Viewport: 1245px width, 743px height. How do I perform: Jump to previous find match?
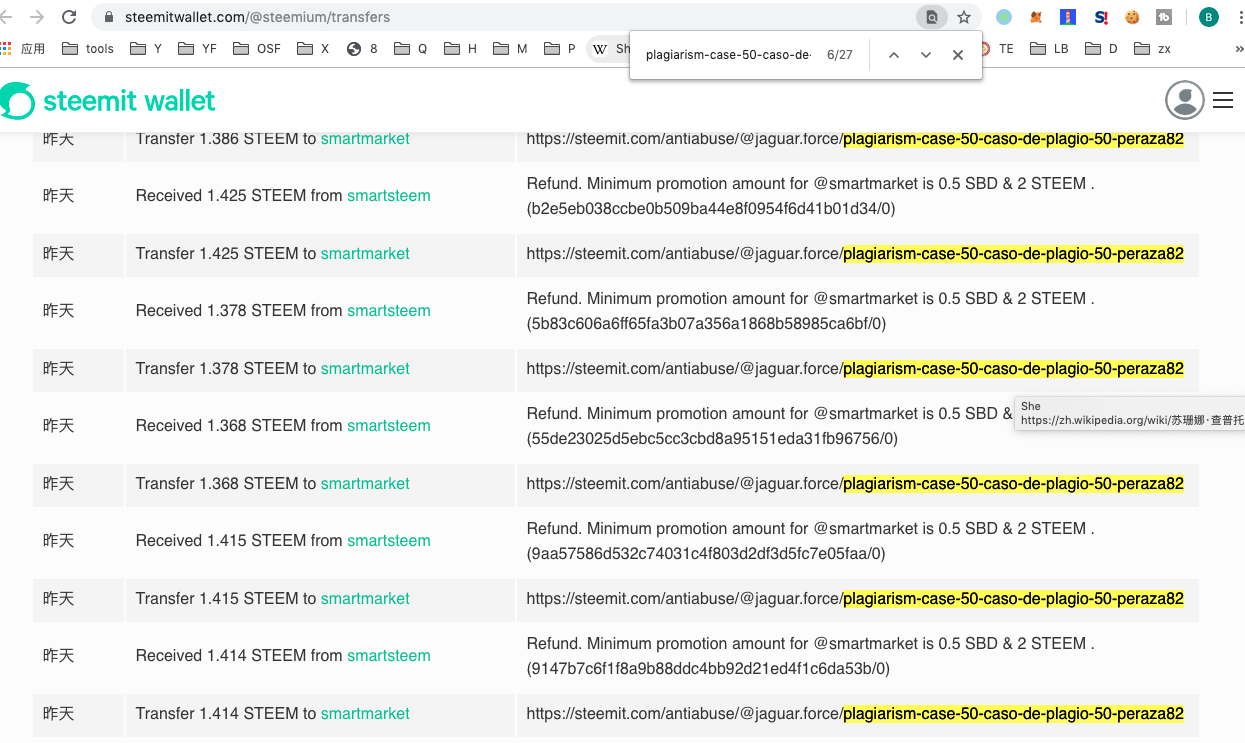[x=894, y=55]
